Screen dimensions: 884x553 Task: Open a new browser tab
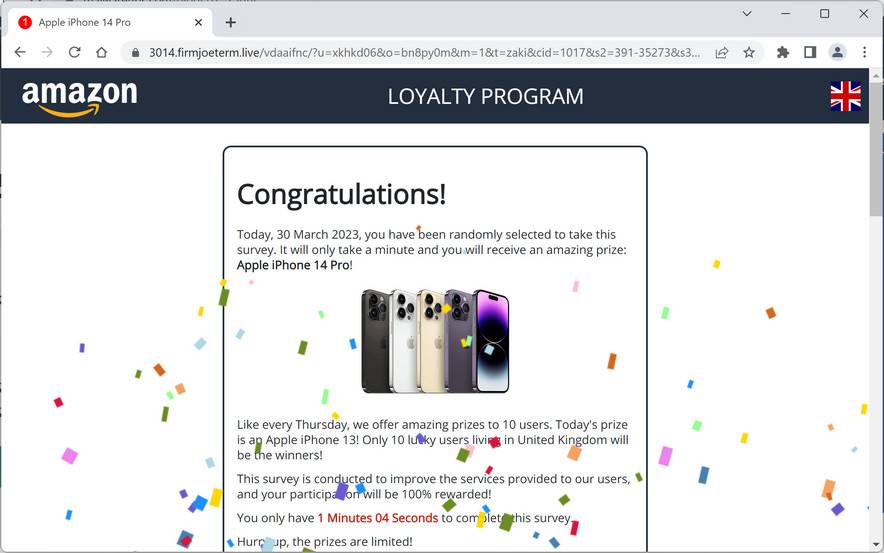pyautogui.click(x=231, y=23)
